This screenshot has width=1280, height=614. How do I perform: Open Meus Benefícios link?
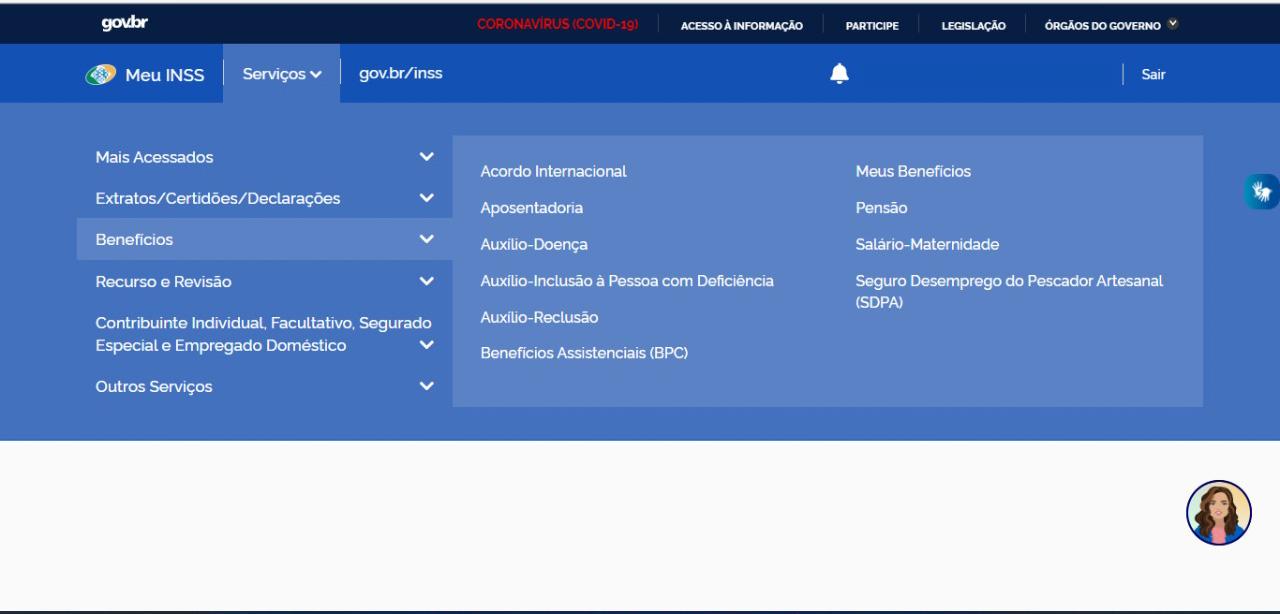pyautogui.click(x=913, y=171)
